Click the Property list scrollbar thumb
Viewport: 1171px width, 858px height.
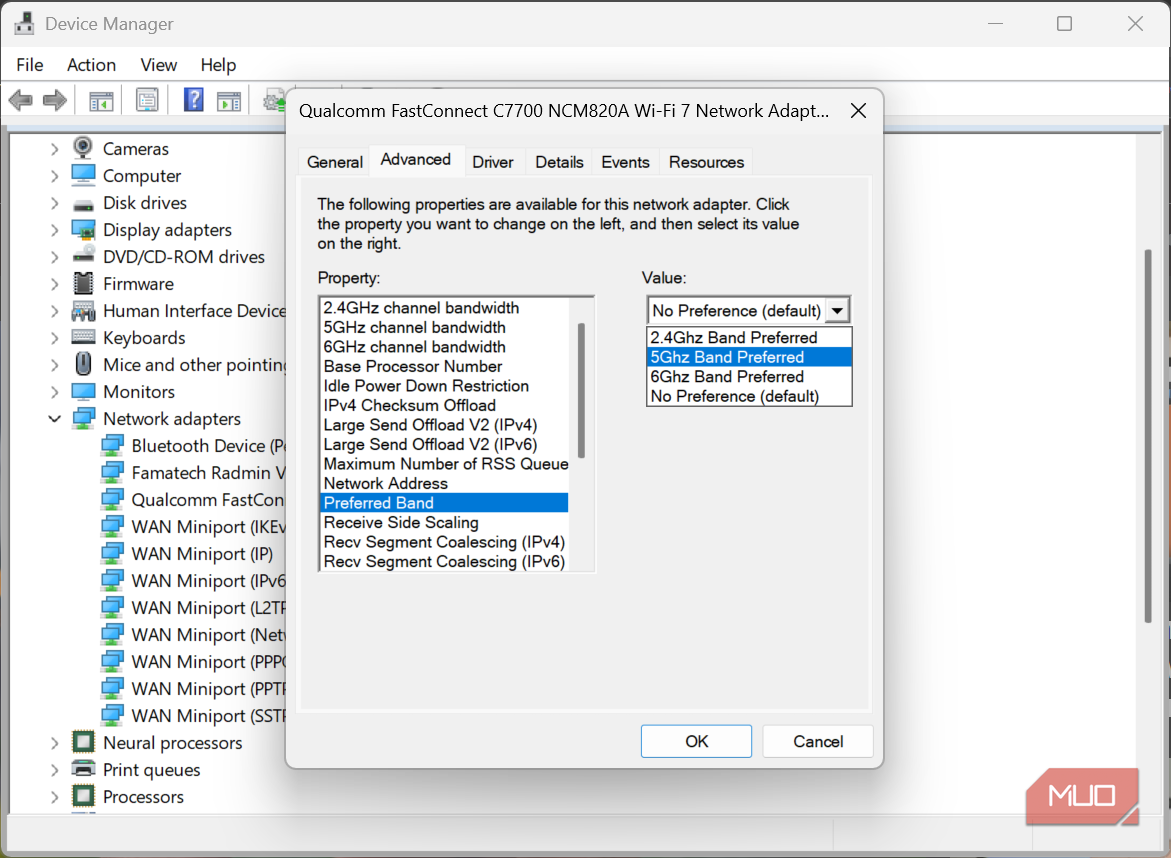coord(581,390)
